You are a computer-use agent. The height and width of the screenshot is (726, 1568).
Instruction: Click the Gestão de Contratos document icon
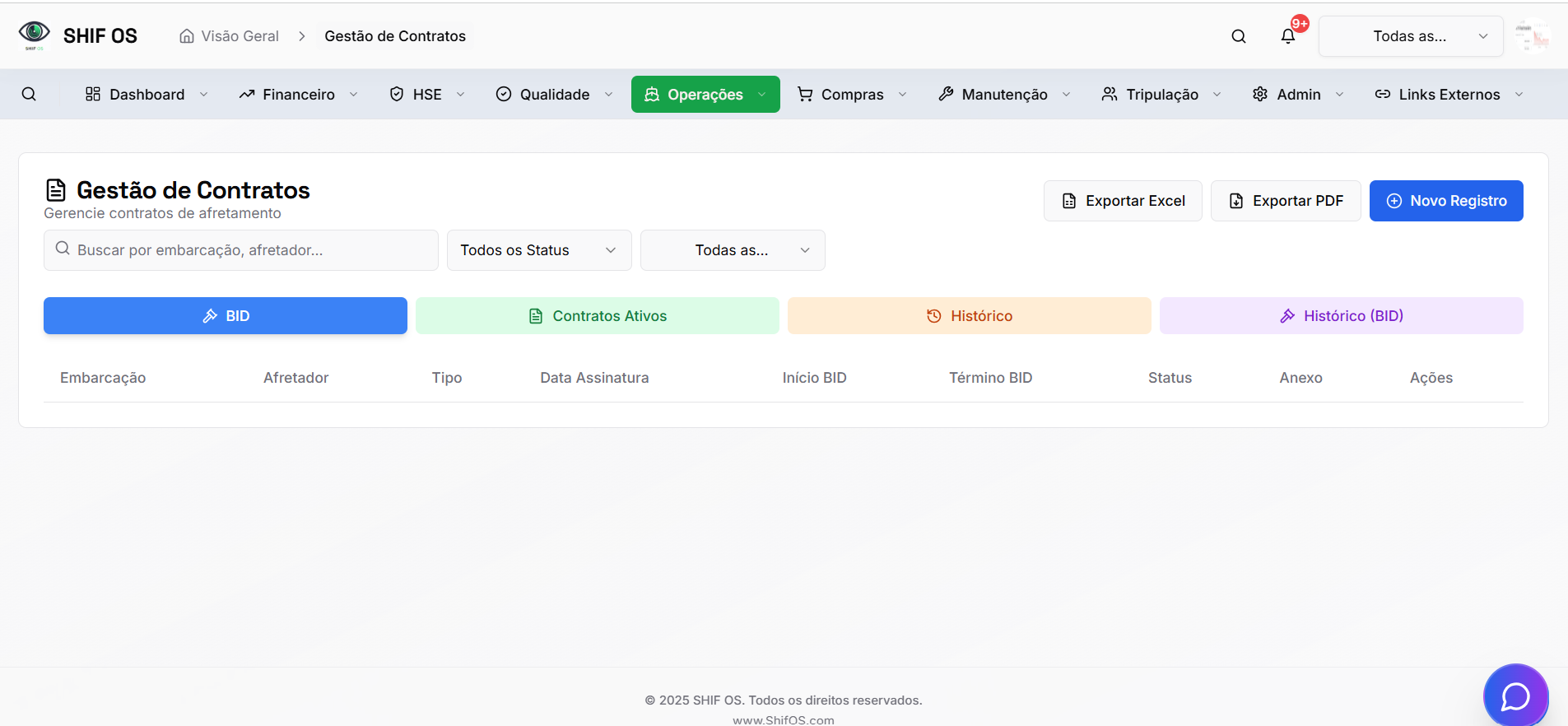[x=56, y=190]
